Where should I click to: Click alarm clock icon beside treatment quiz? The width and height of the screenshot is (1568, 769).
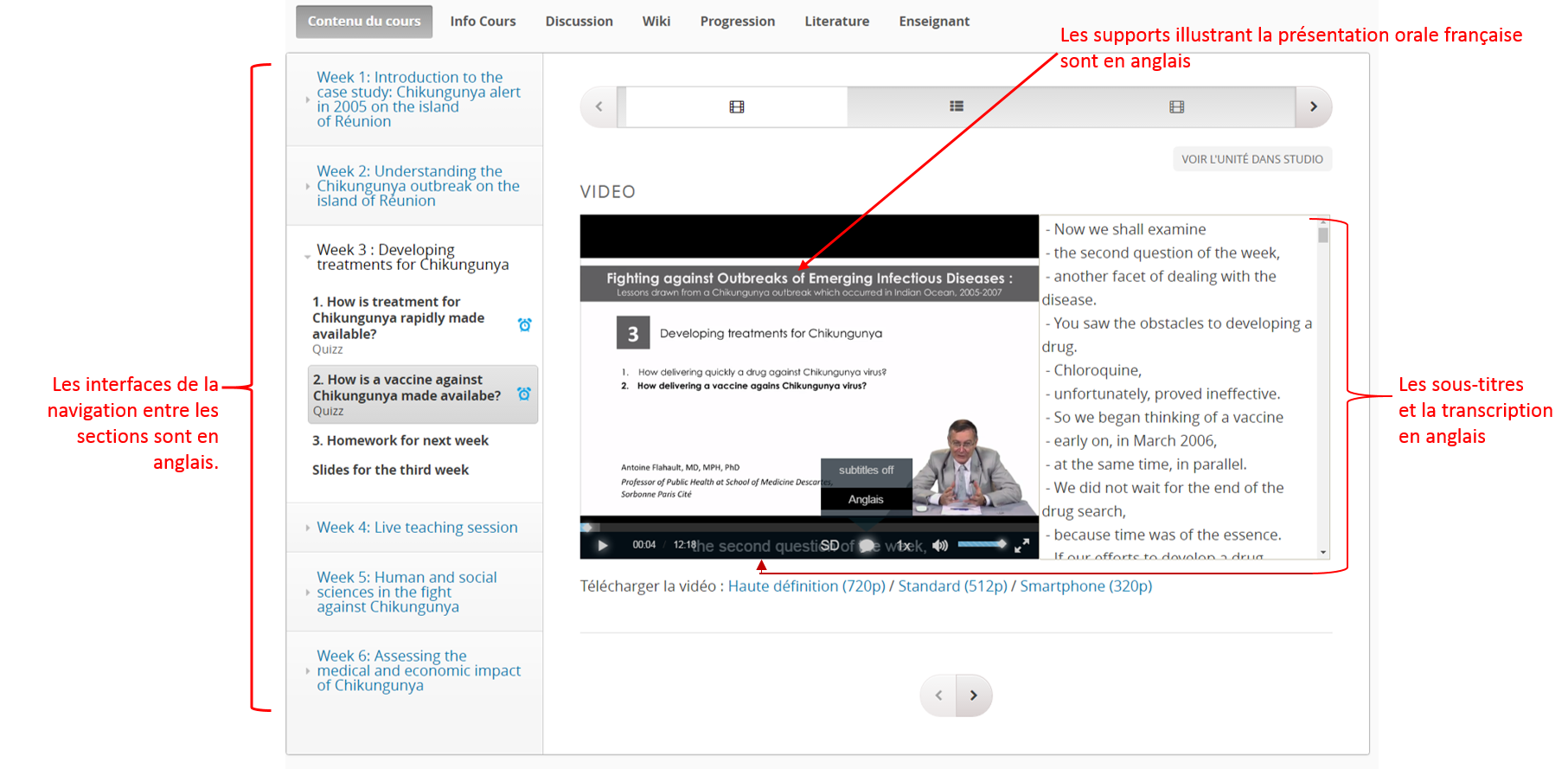tap(524, 324)
